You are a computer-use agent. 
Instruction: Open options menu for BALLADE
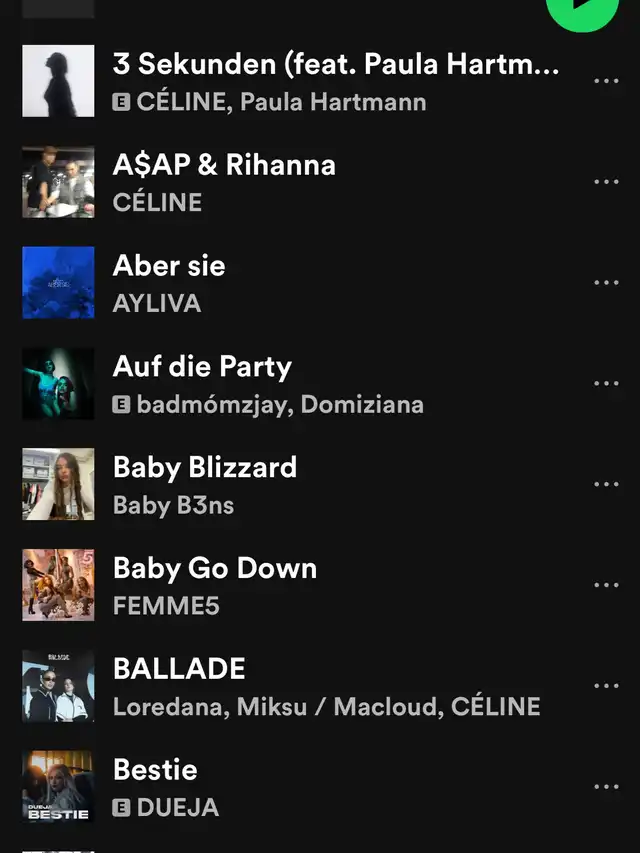(606, 686)
